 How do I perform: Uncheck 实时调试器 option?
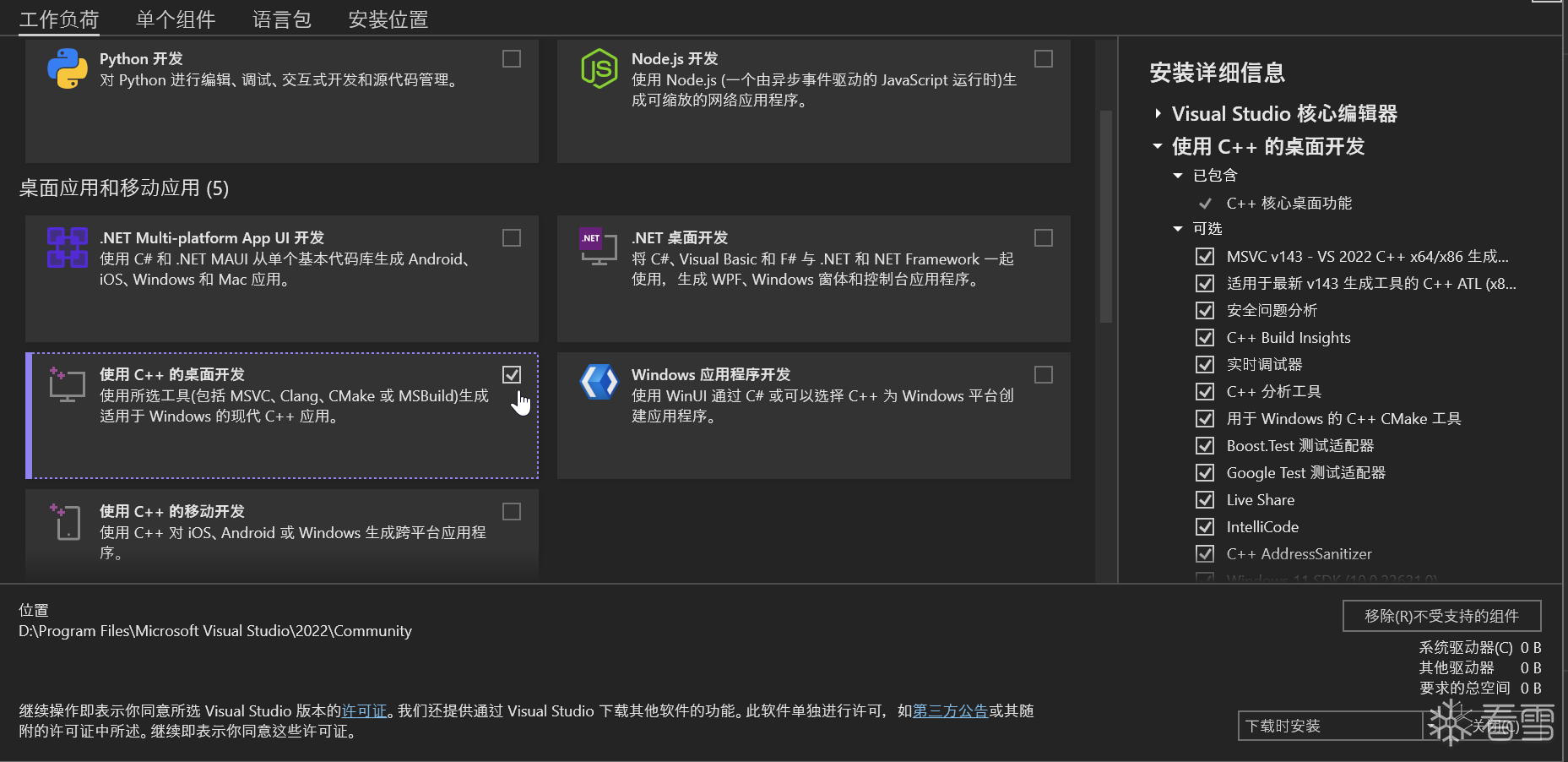coord(1205,364)
